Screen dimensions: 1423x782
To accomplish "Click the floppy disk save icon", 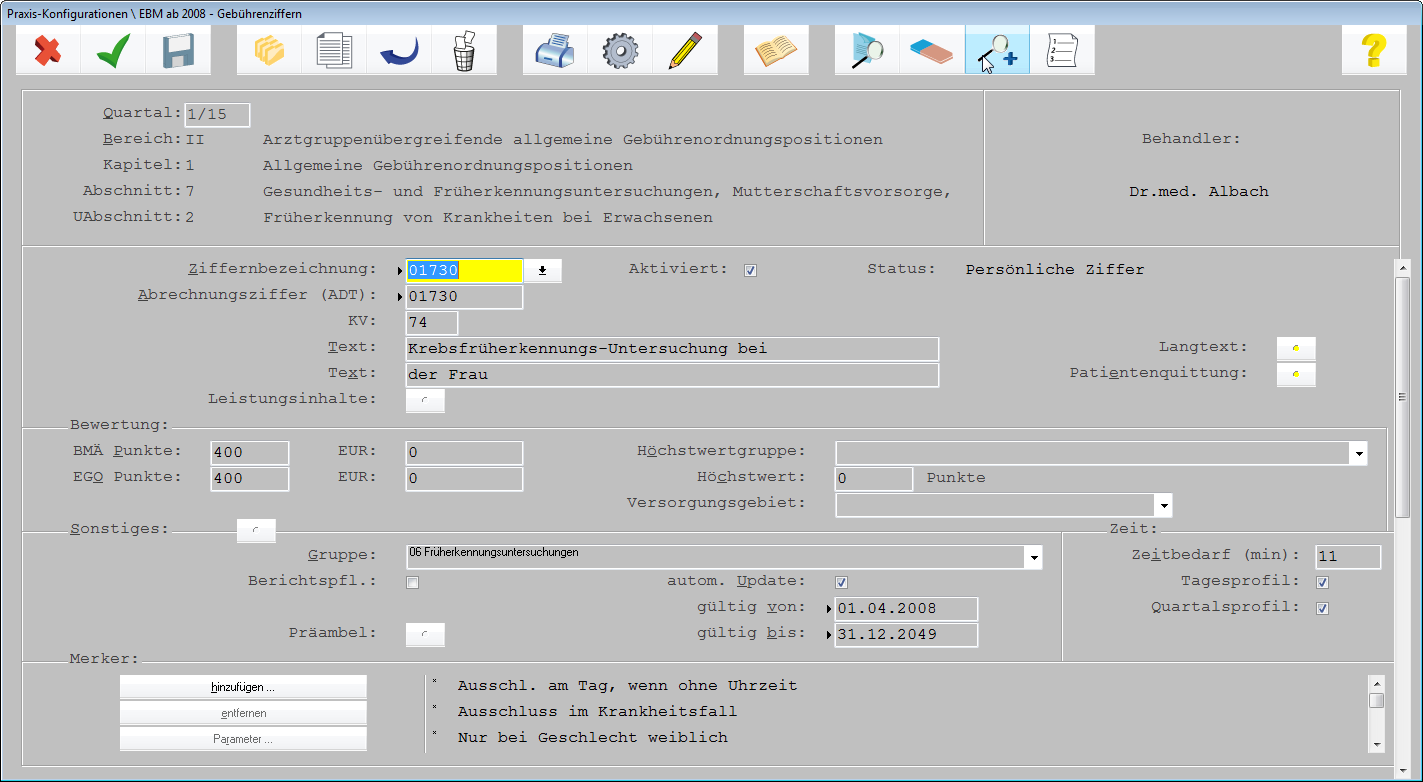I will (x=178, y=50).
